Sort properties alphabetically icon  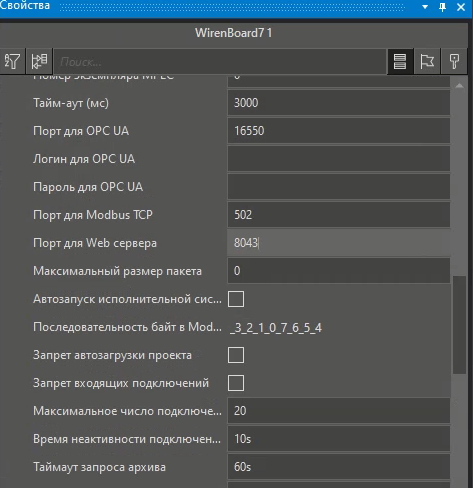pyautogui.click(x=12, y=61)
